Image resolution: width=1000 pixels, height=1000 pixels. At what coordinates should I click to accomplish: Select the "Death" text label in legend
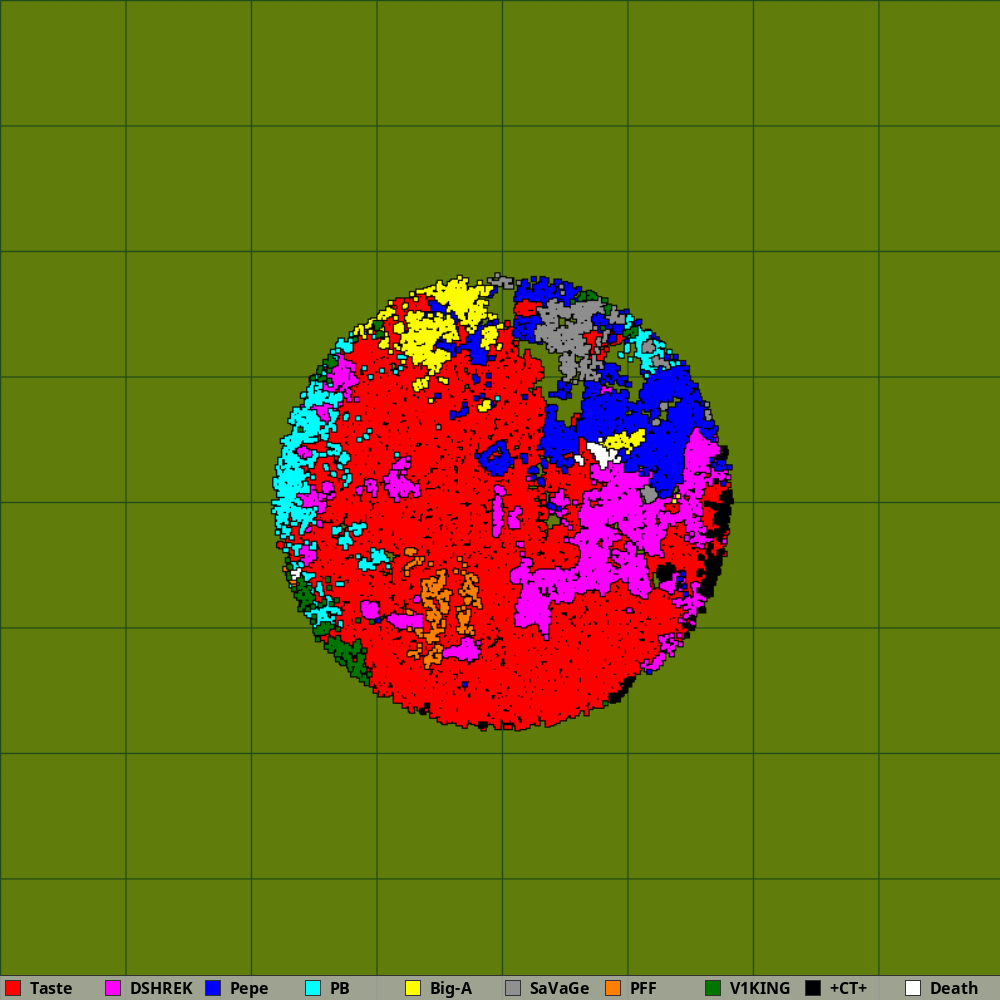coord(953,988)
